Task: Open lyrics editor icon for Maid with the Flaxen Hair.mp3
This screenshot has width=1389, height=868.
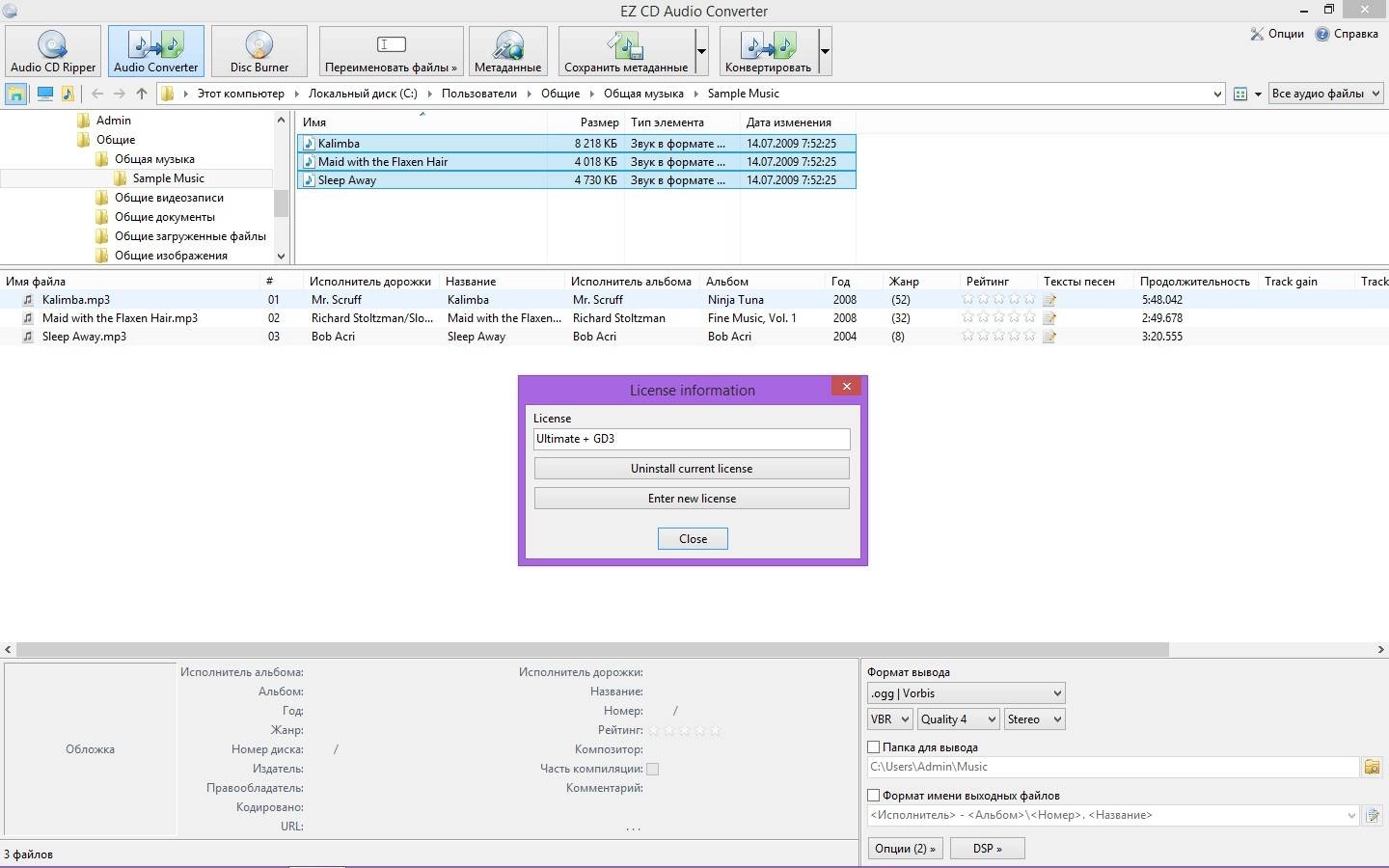Action: tap(1049, 318)
